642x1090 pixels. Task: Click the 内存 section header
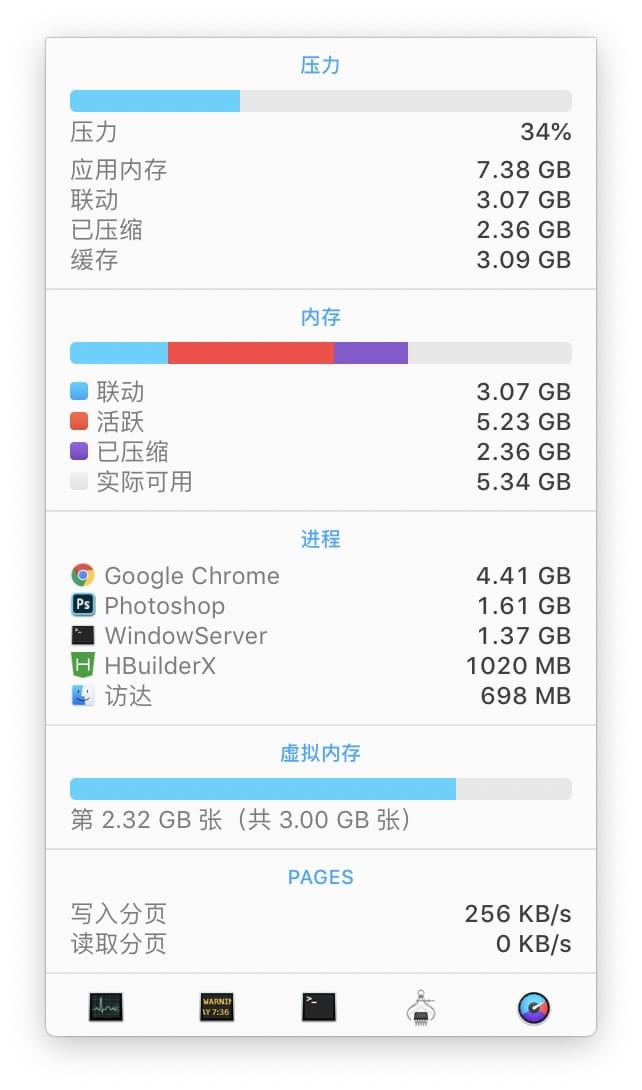coord(320,317)
